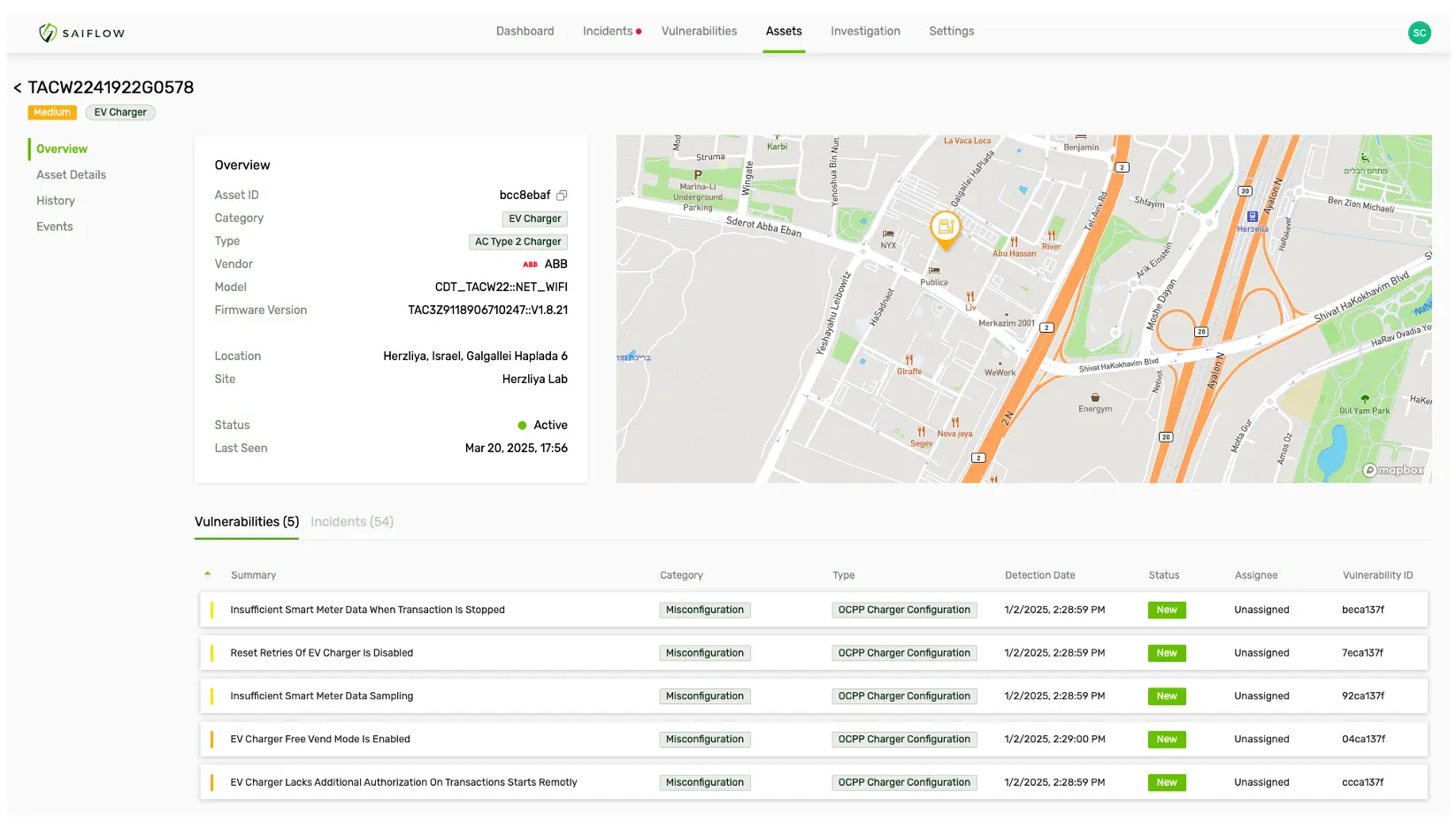Click the Gili Yam Park tree icon
Image resolution: width=1456 pixels, height=830 pixels.
point(1365,399)
